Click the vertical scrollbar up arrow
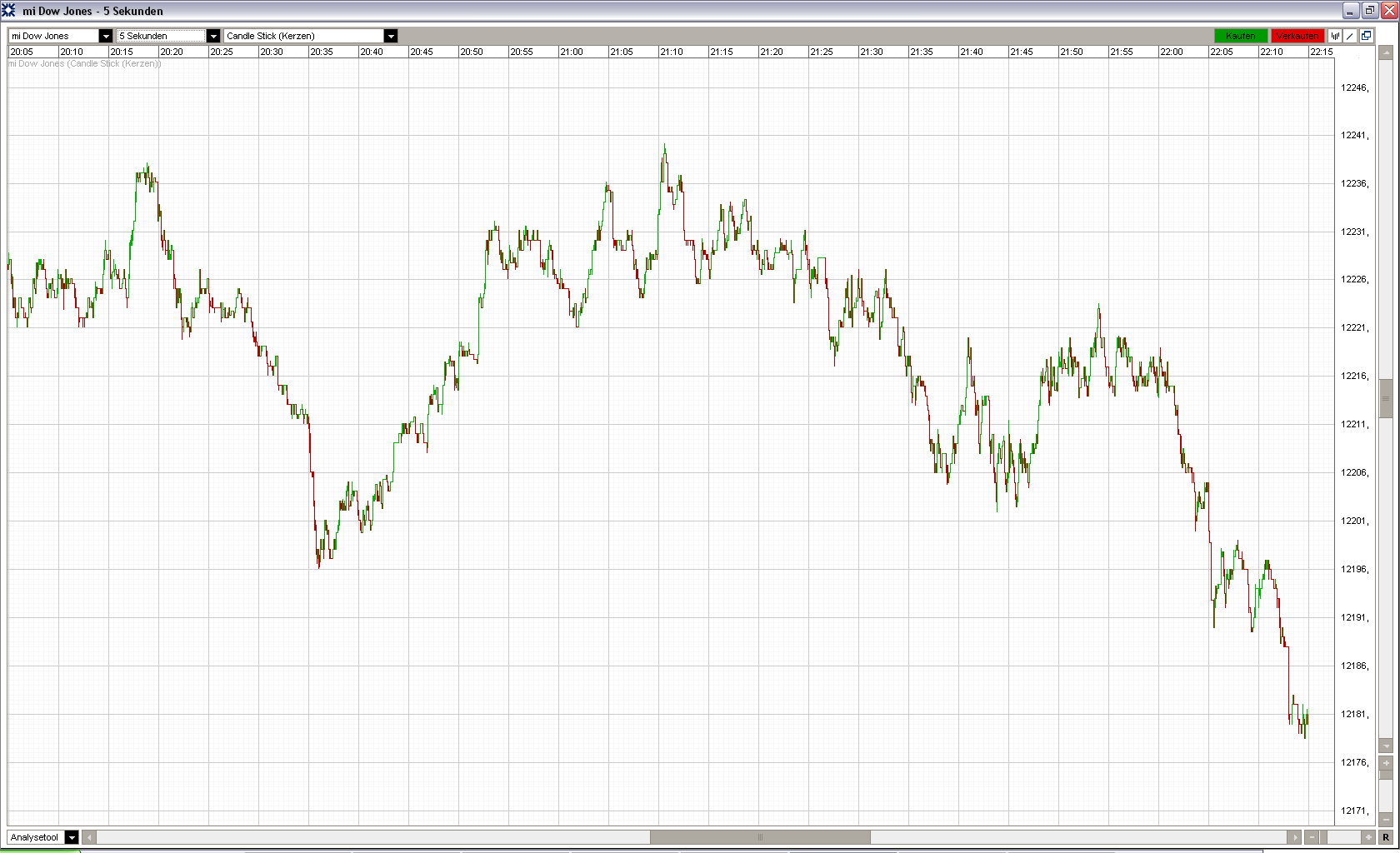 [1386, 52]
